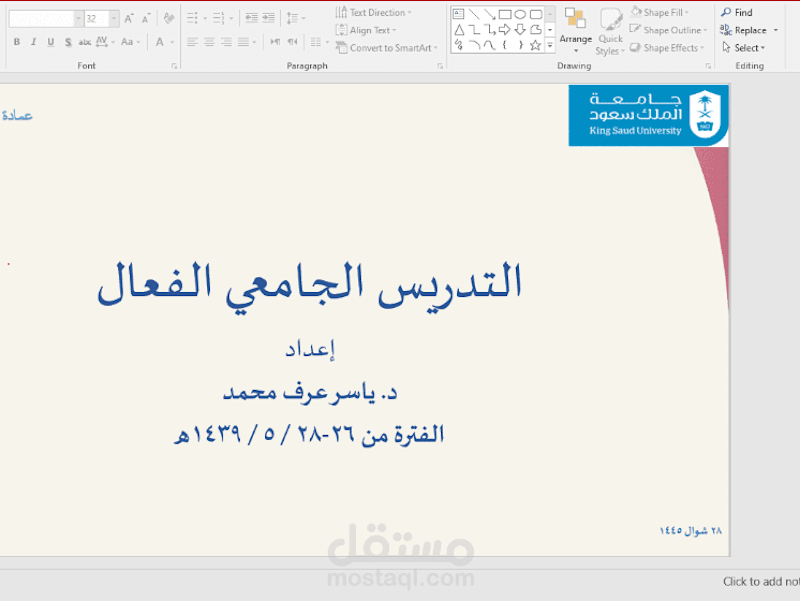The height and width of the screenshot is (601, 800).
Task: Click the Replace button
Action: 743,30
